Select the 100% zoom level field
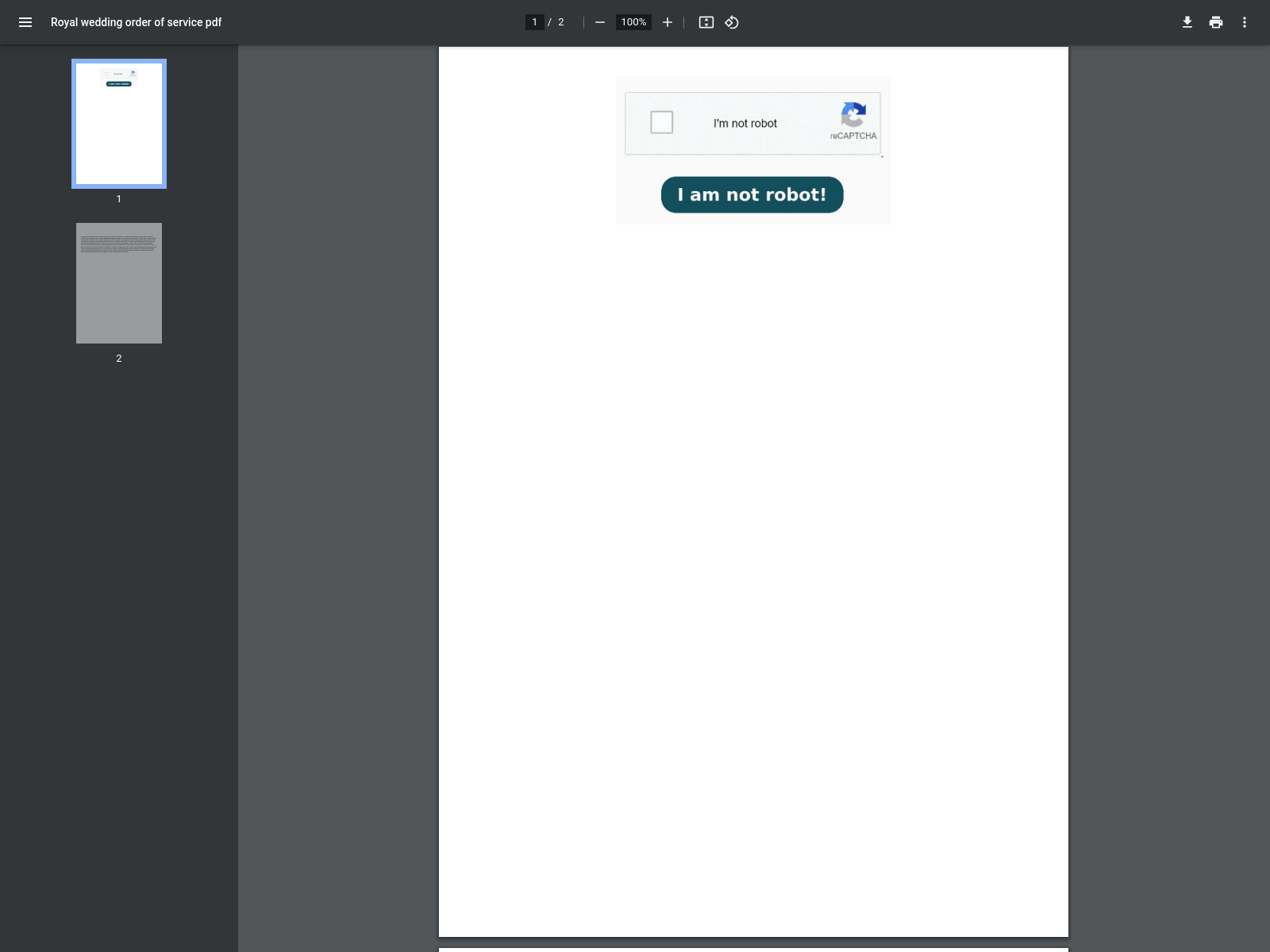Image resolution: width=1270 pixels, height=952 pixels. click(x=633, y=22)
